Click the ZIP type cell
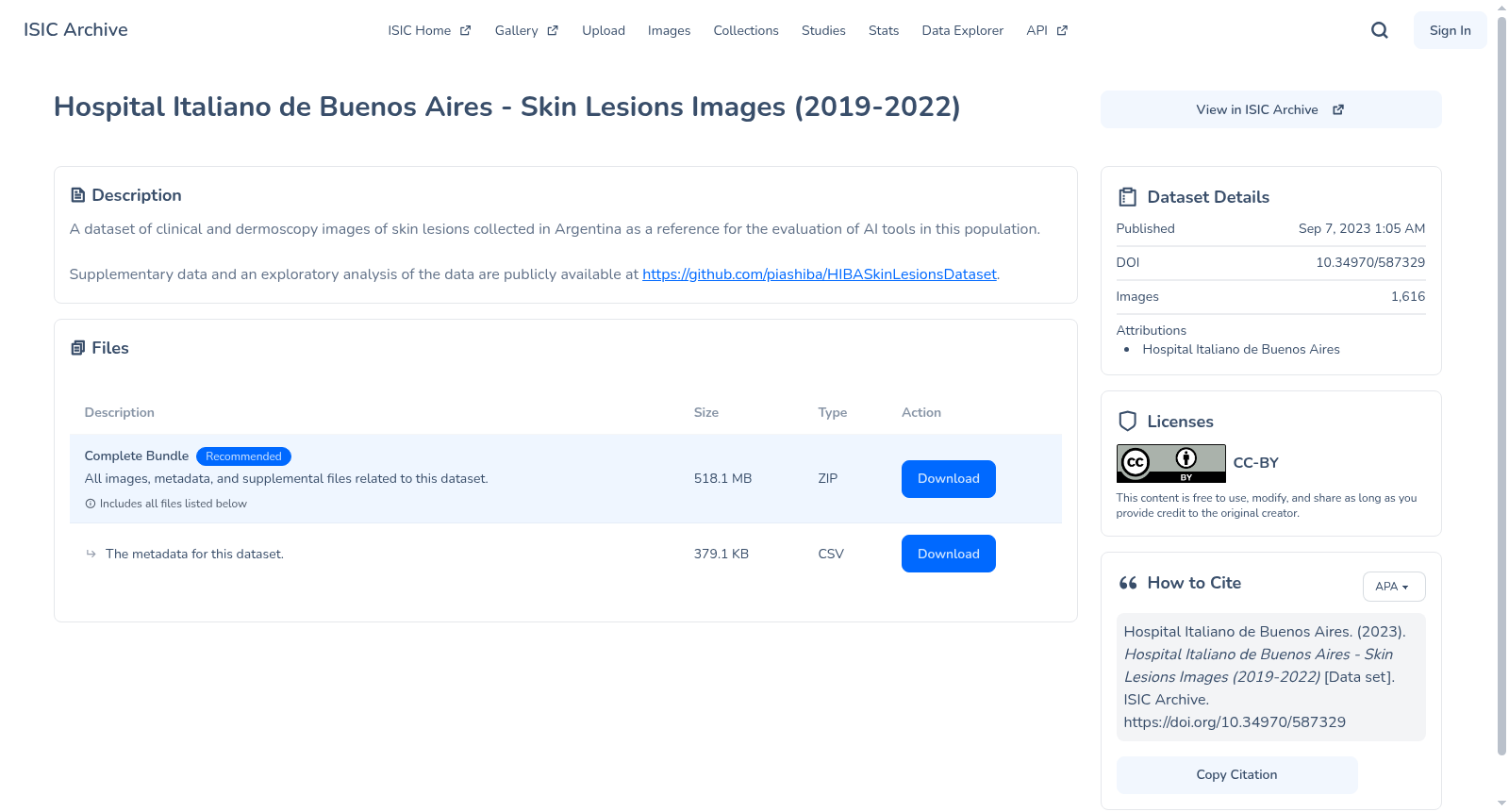 click(x=828, y=479)
